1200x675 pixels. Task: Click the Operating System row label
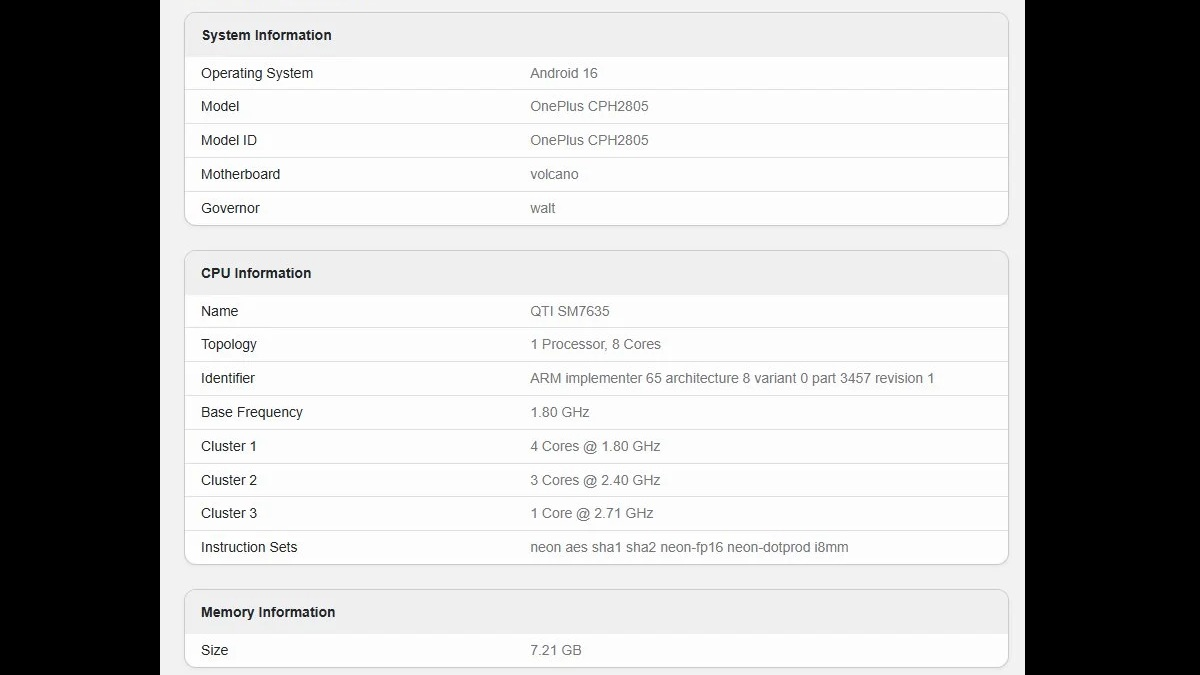[x=257, y=73]
